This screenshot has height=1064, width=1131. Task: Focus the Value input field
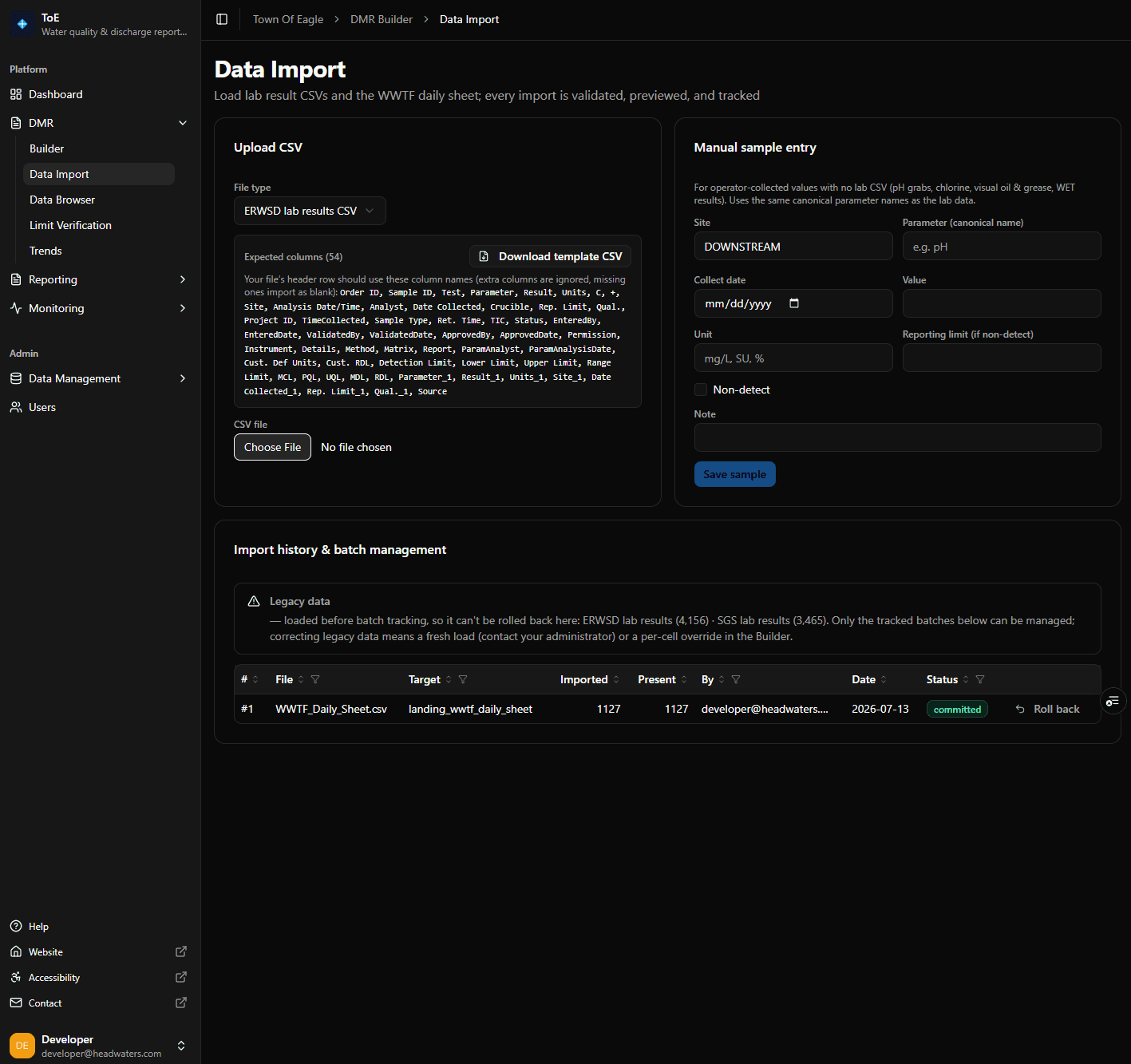(x=1002, y=303)
